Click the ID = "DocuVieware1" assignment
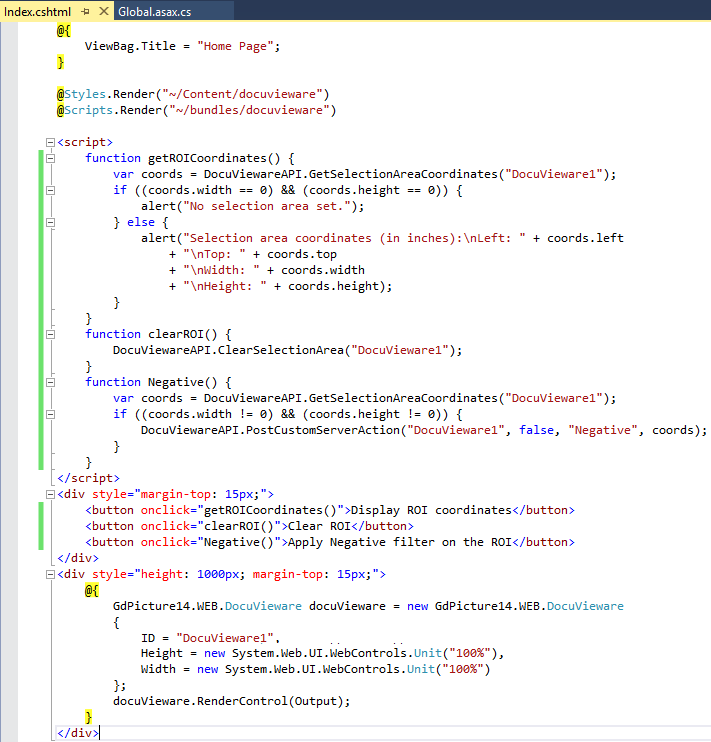711x742 pixels. click(x=210, y=638)
